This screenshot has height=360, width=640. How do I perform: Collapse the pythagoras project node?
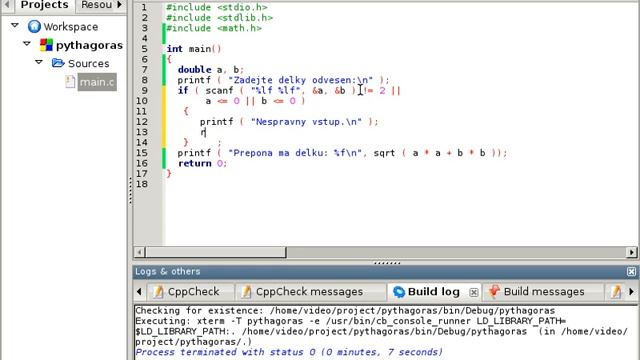point(27,43)
